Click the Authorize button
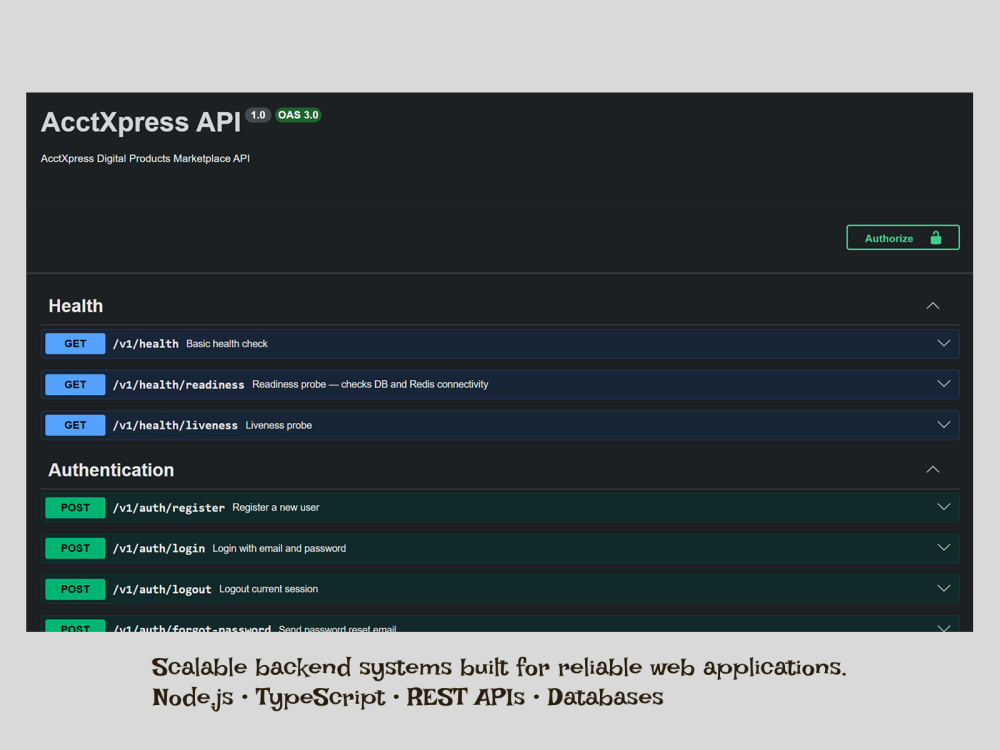 pos(902,238)
